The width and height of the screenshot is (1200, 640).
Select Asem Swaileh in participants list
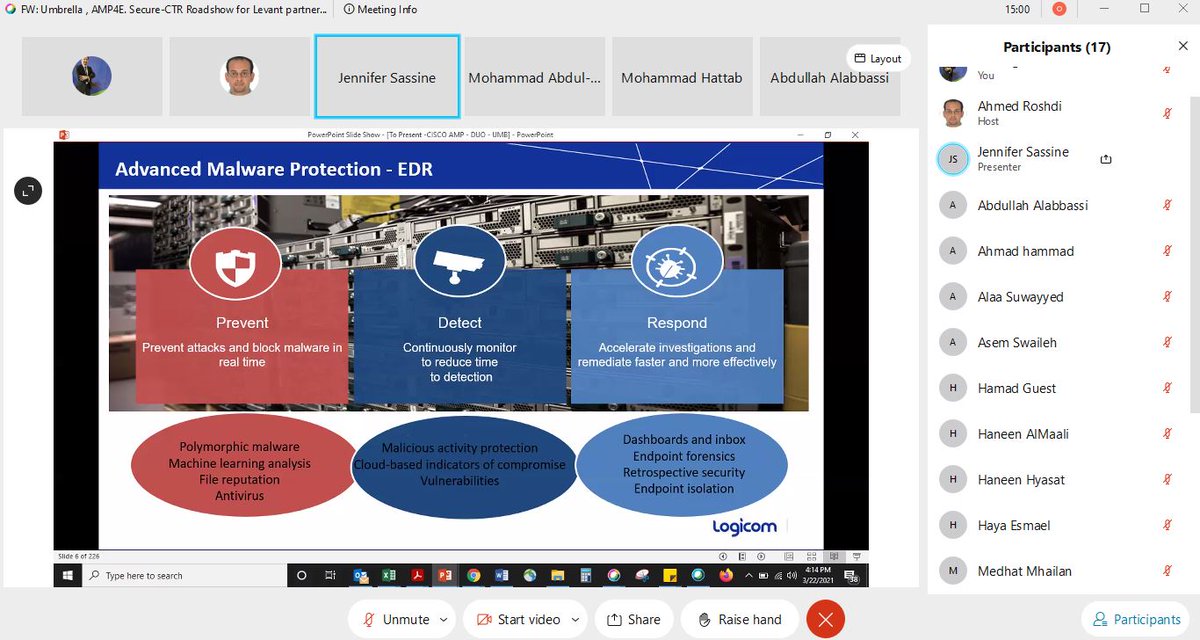pyautogui.click(x=1058, y=342)
